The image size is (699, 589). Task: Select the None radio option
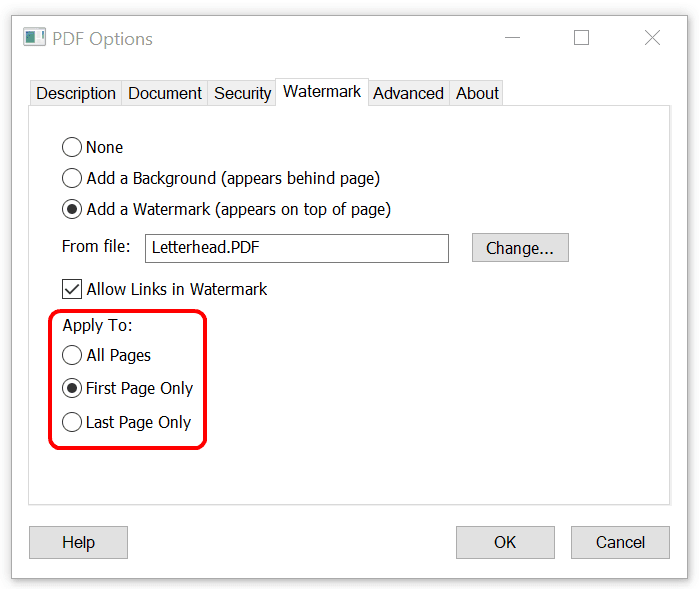click(x=72, y=147)
